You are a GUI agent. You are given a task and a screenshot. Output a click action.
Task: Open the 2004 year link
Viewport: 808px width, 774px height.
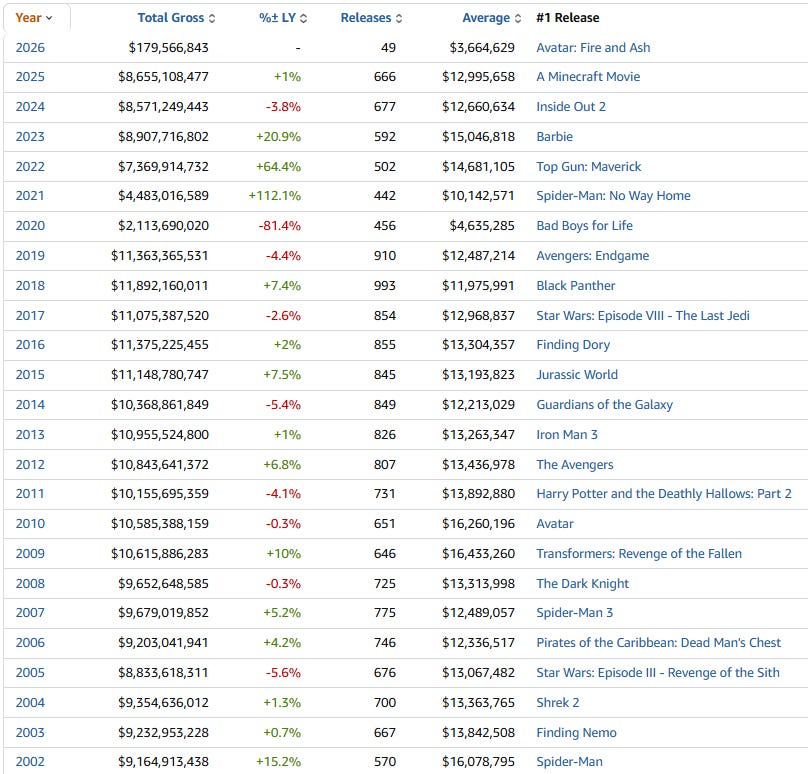click(x=30, y=702)
